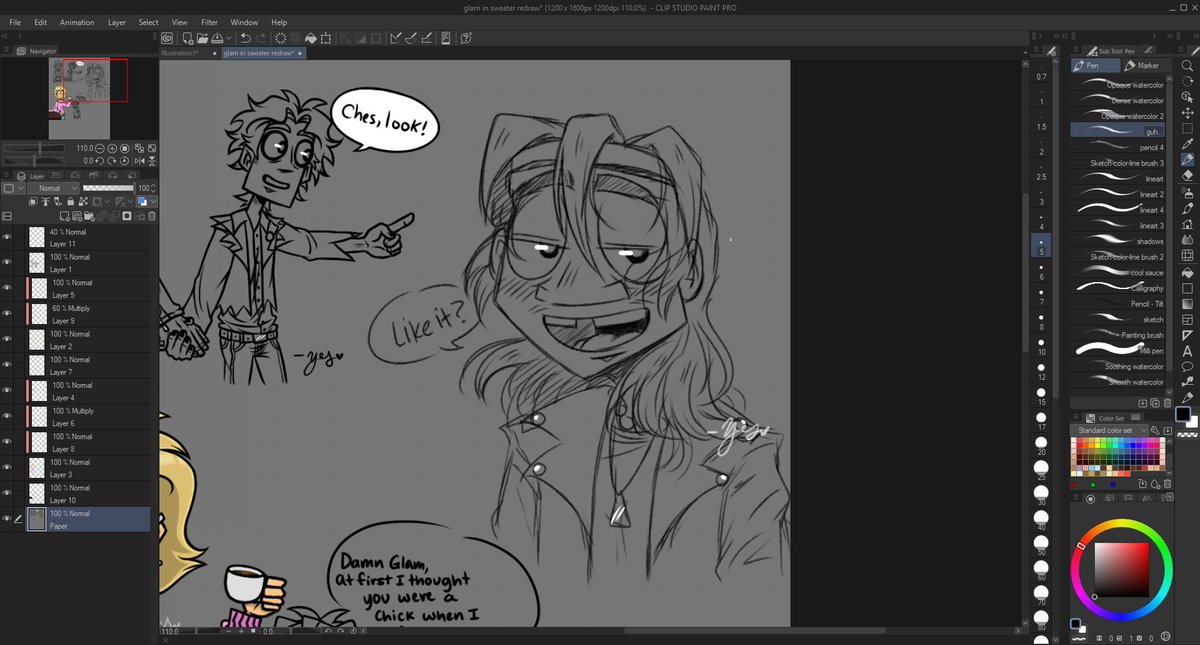This screenshot has width=1200, height=645.
Task: Select the Balloon tool
Action: pyautogui.click(x=1187, y=366)
